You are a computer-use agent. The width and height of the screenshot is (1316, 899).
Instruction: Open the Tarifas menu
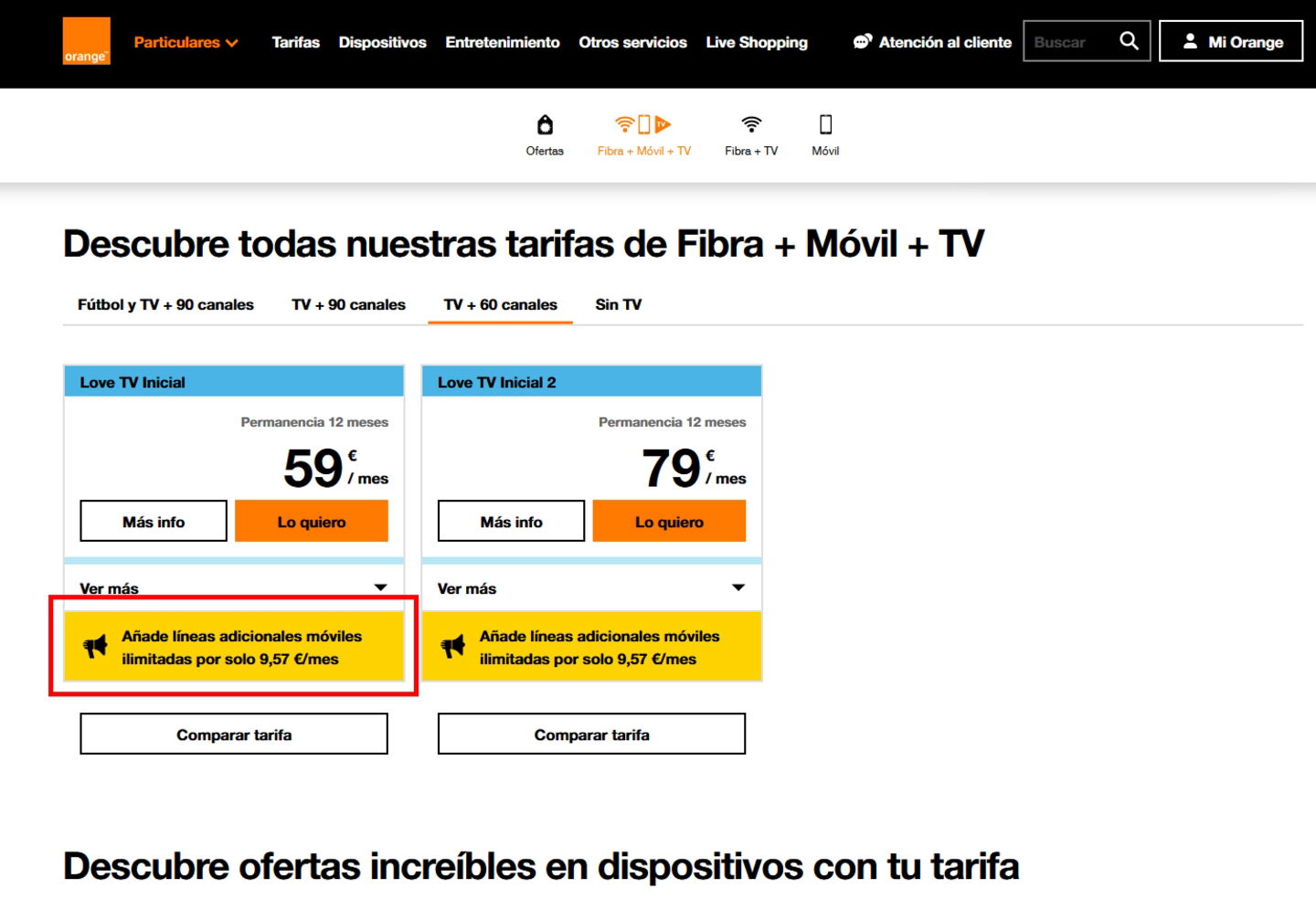tap(295, 42)
